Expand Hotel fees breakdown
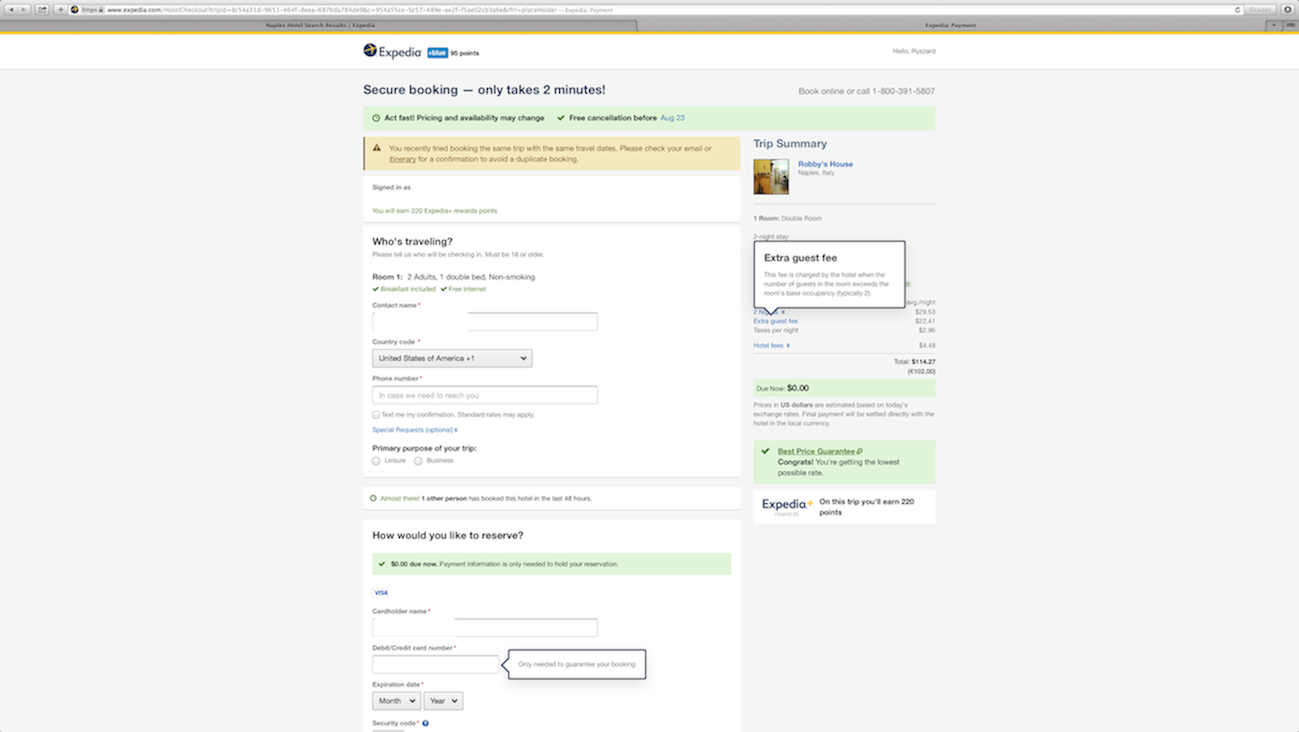1299x732 pixels. (x=771, y=345)
